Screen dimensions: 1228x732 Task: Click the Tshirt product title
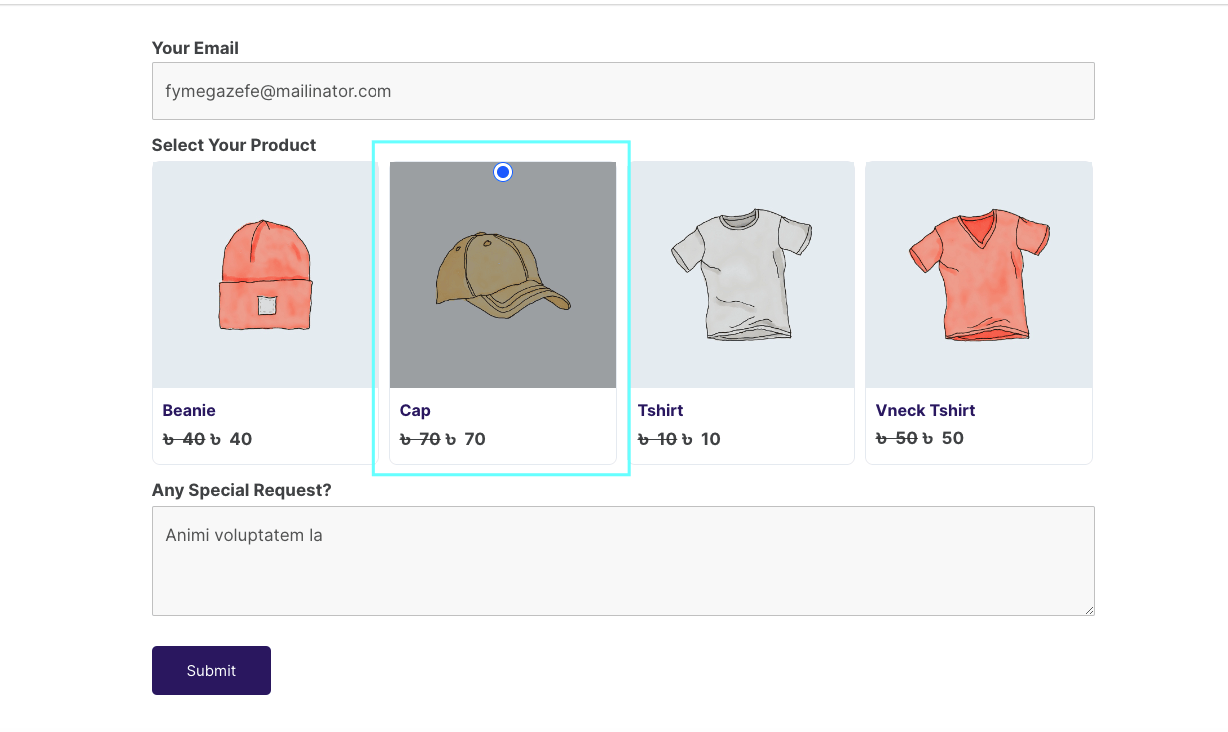[x=660, y=410]
